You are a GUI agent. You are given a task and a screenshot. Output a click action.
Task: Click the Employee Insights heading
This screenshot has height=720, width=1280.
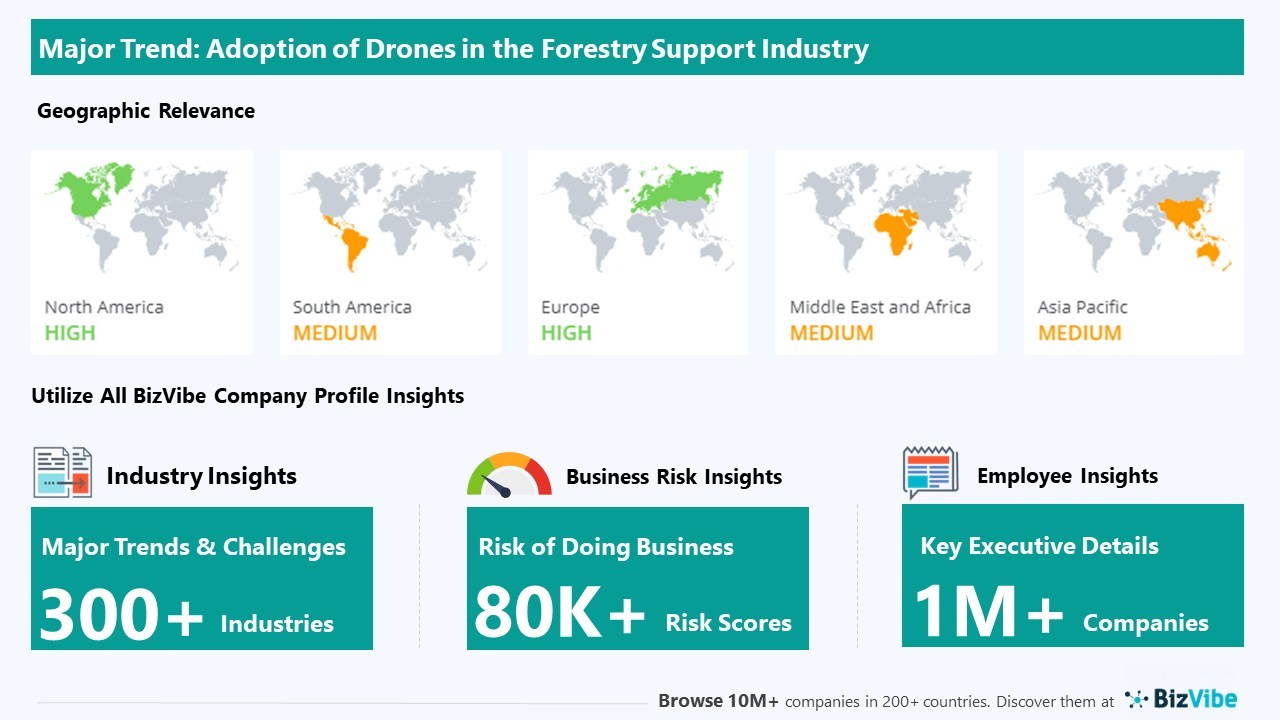1067,476
